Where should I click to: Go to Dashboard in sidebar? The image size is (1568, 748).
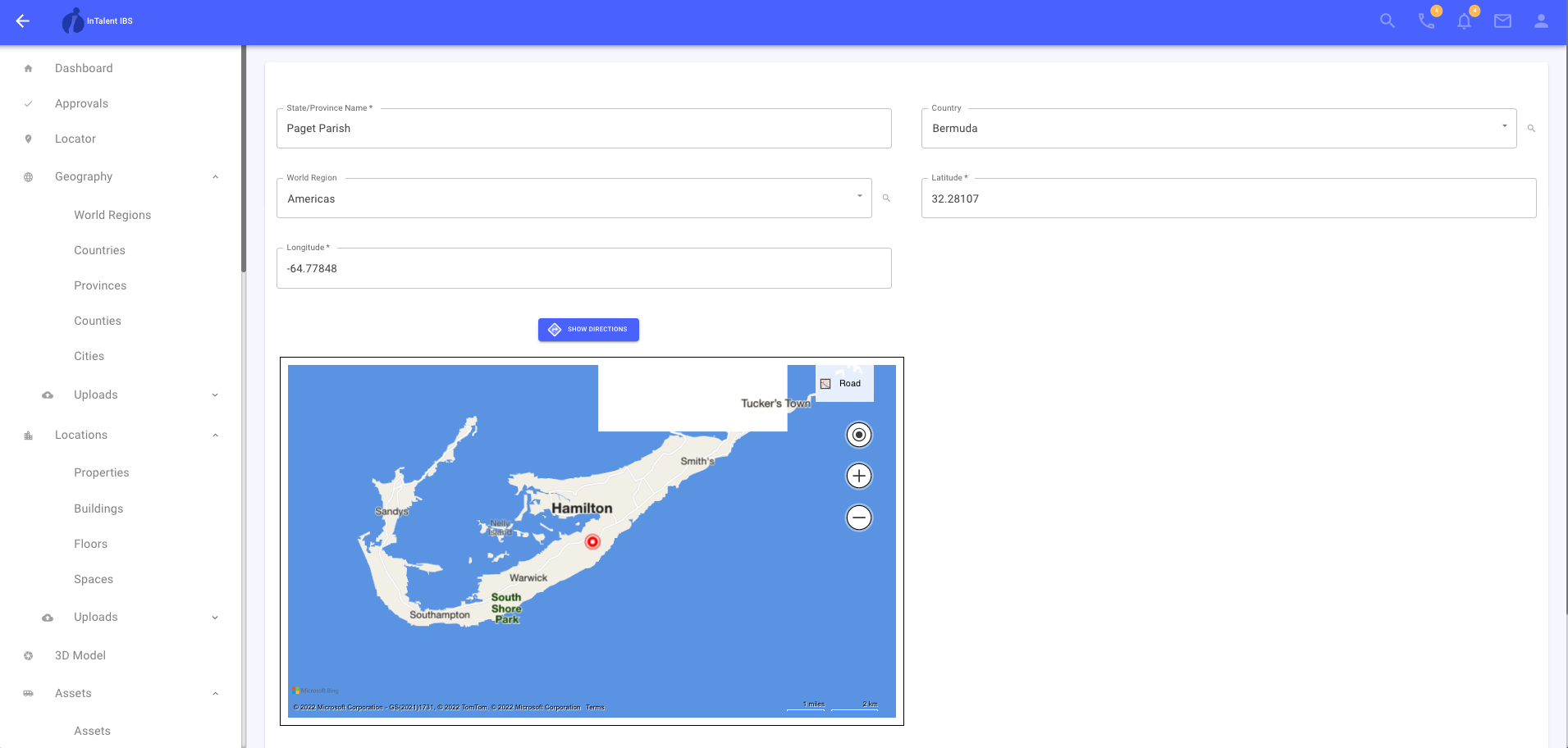pos(84,68)
